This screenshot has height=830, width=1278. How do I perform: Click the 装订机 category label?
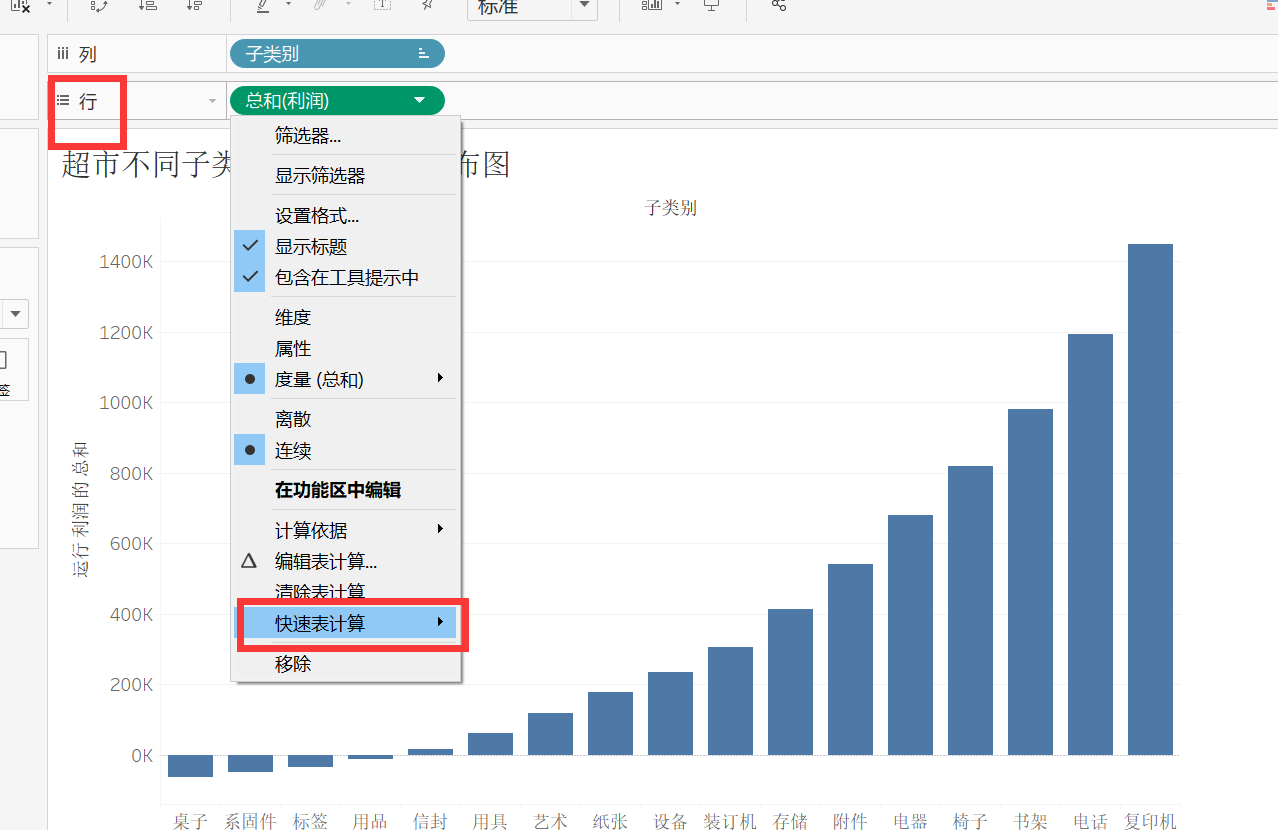coord(730,821)
